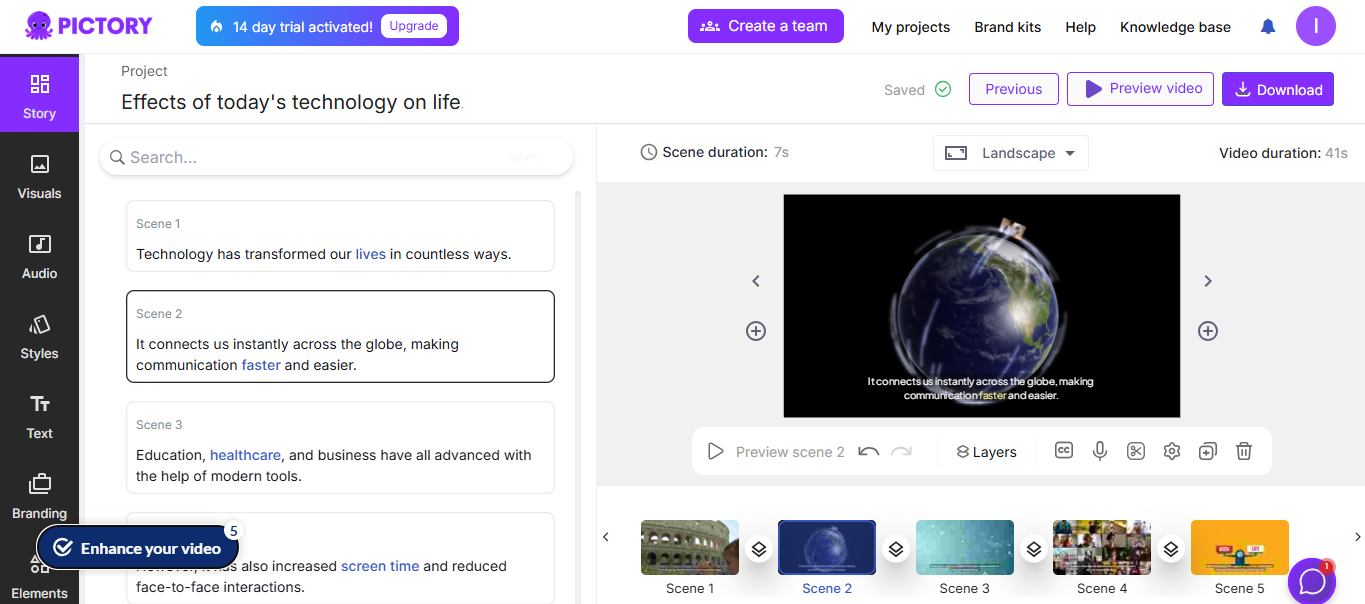Screen dimensions: 1365x604
Task: Expand the search bar filter chevron
Action: tap(522, 157)
